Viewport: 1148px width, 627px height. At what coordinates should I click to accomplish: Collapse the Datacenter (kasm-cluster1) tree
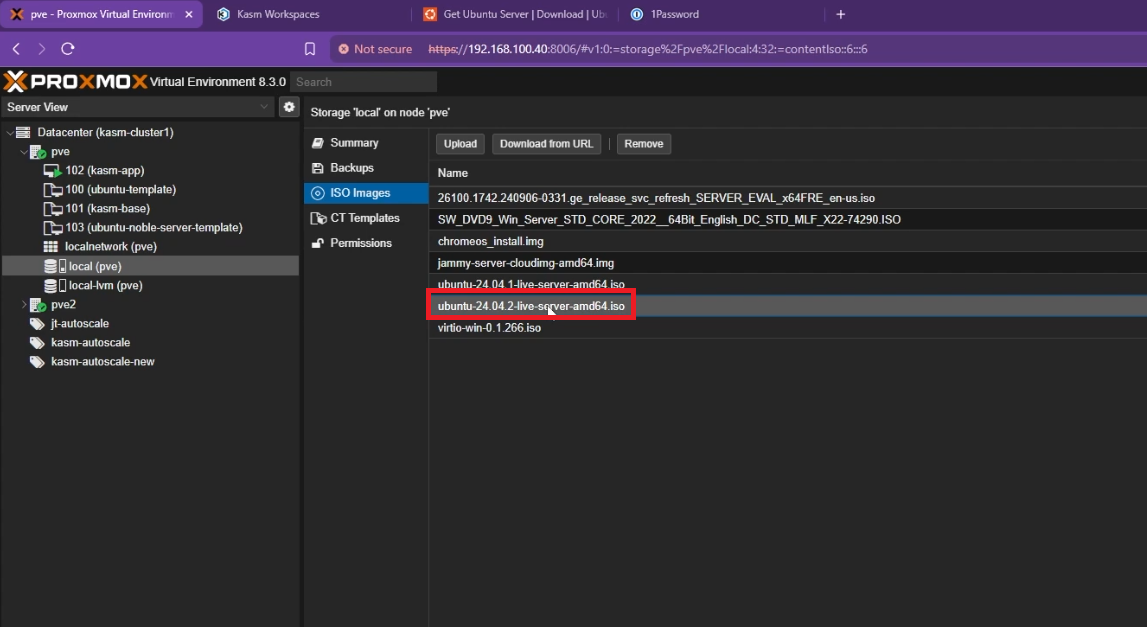[10, 133]
